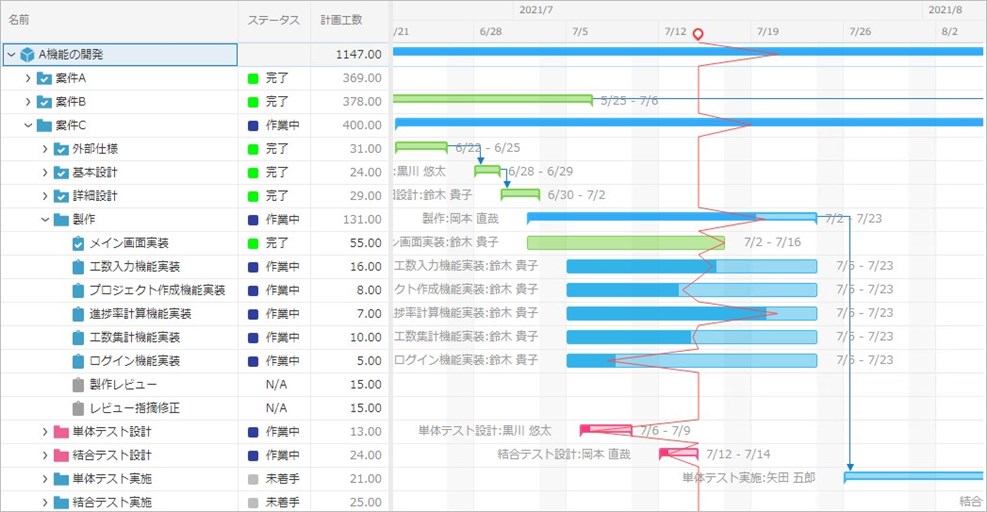Click the clipboard icon for 工数入力機能実装
Image resolution: width=987 pixels, height=512 pixels.
78,267
